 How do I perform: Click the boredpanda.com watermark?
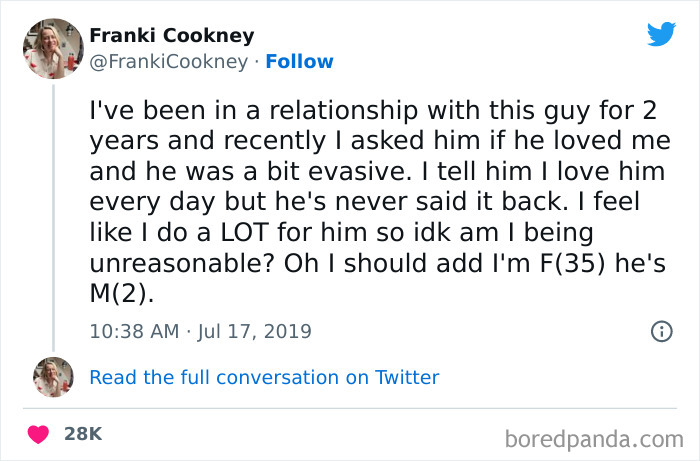click(x=593, y=437)
